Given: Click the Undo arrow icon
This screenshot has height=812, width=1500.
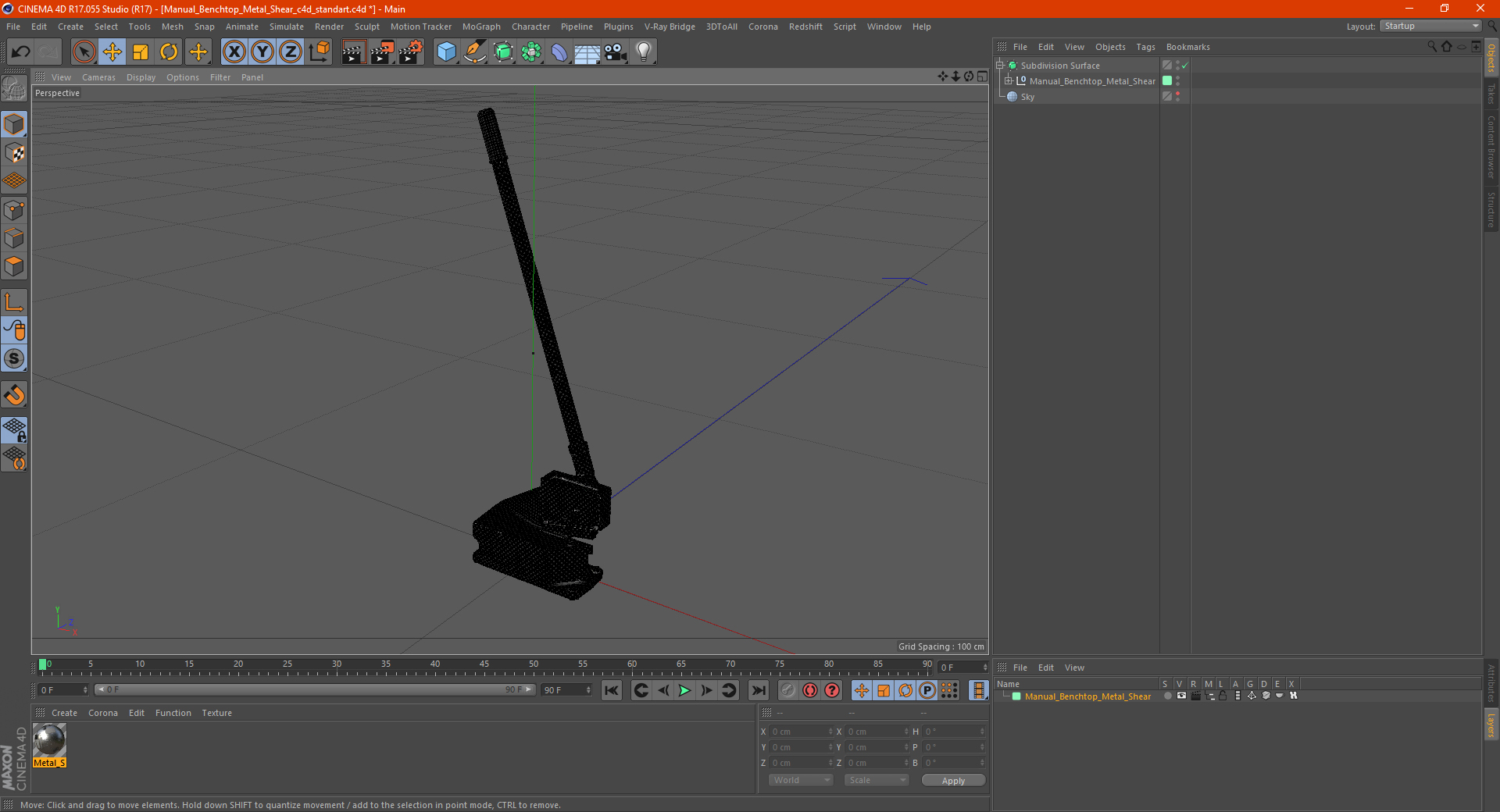Looking at the screenshot, I should [21, 52].
